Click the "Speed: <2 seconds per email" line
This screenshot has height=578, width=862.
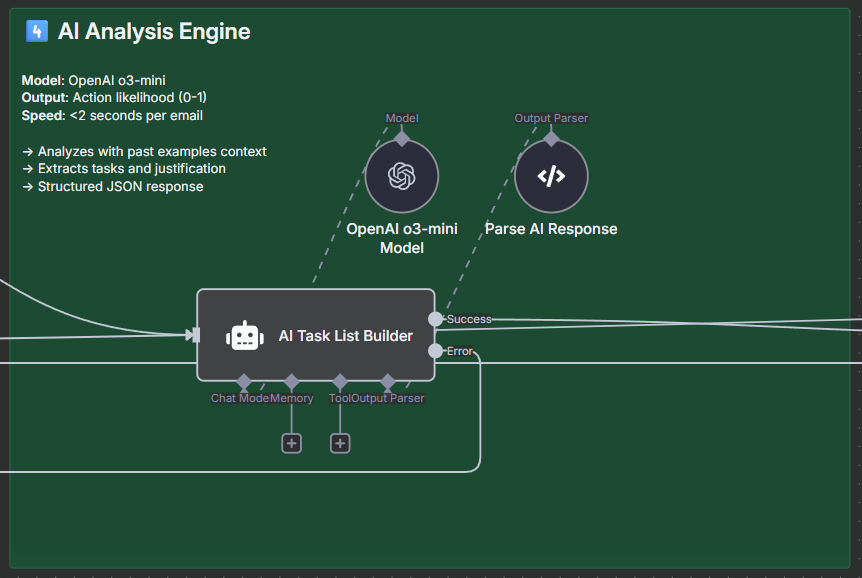click(x=112, y=115)
